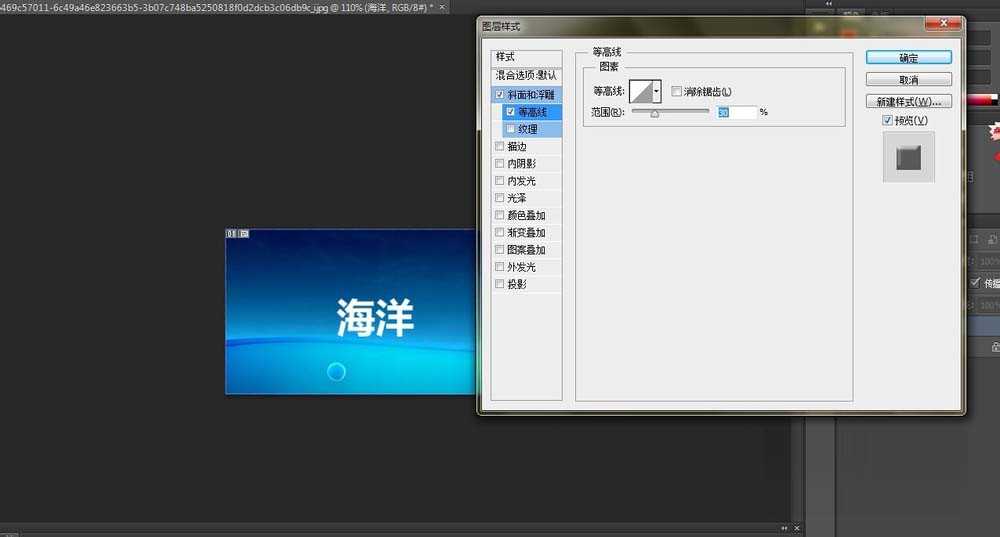Viewport: 1000px width, 537px height.
Task: Click the bevel preview thumbnail
Action: point(908,157)
